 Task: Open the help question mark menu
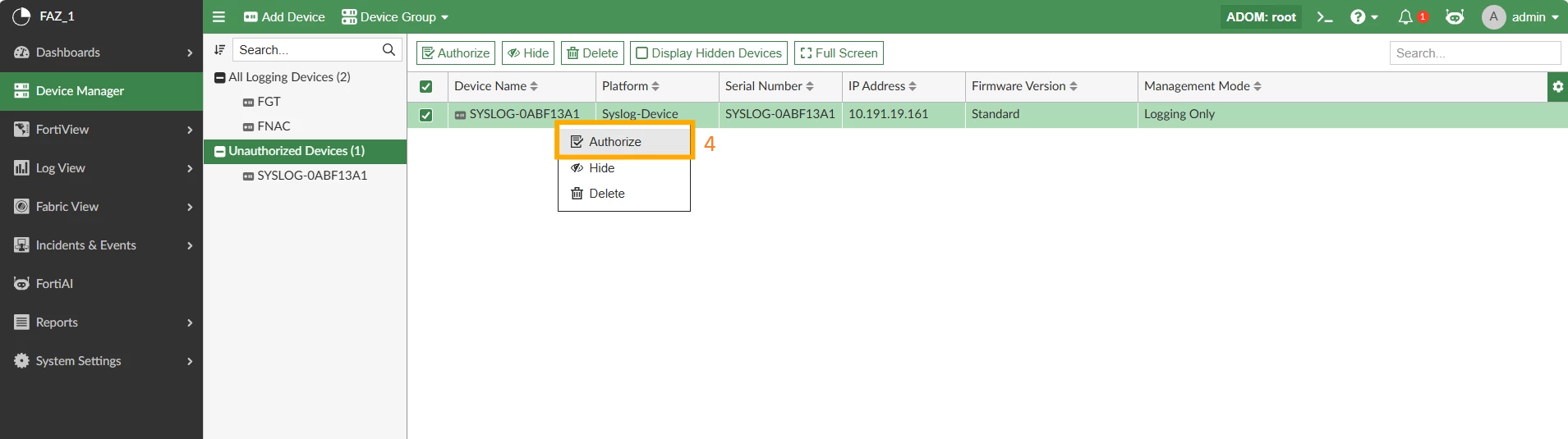click(x=1363, y=16)
